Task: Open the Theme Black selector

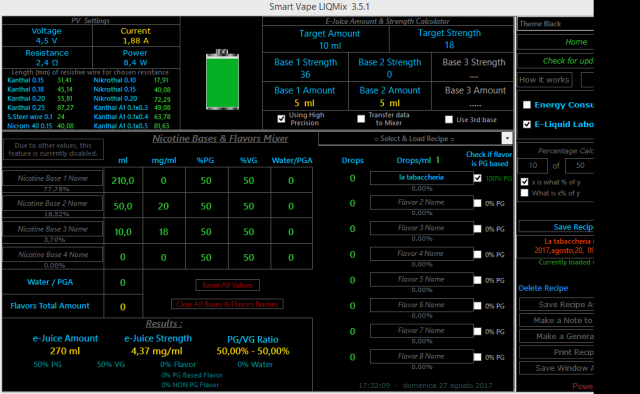Action: pos(556,24)
